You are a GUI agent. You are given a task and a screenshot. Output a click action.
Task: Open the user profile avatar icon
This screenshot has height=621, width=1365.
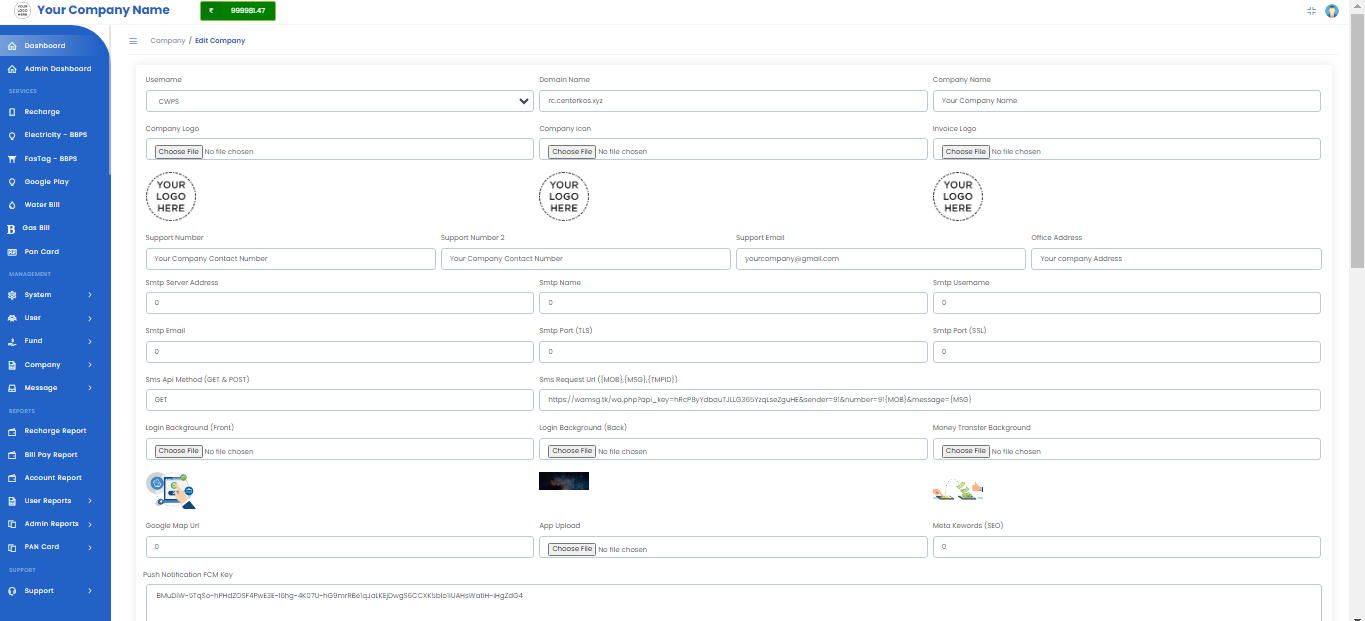pos(1332,11)
